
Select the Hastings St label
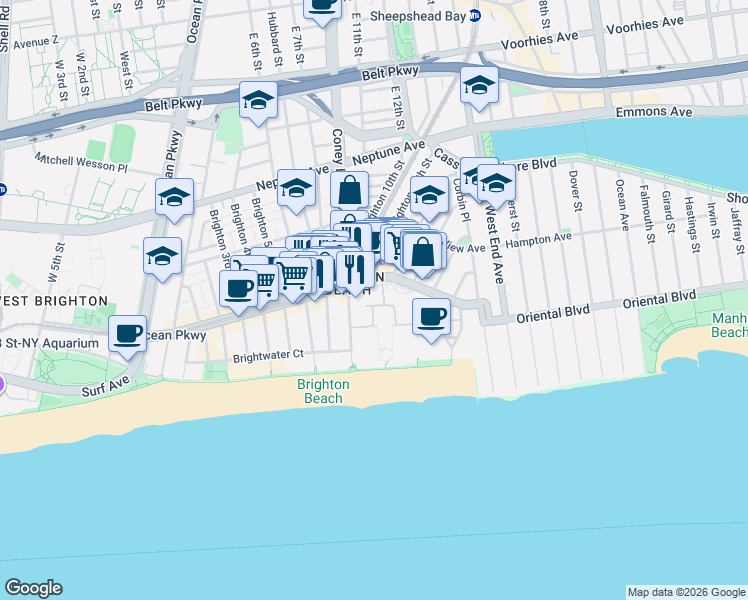tap(692, 225)
